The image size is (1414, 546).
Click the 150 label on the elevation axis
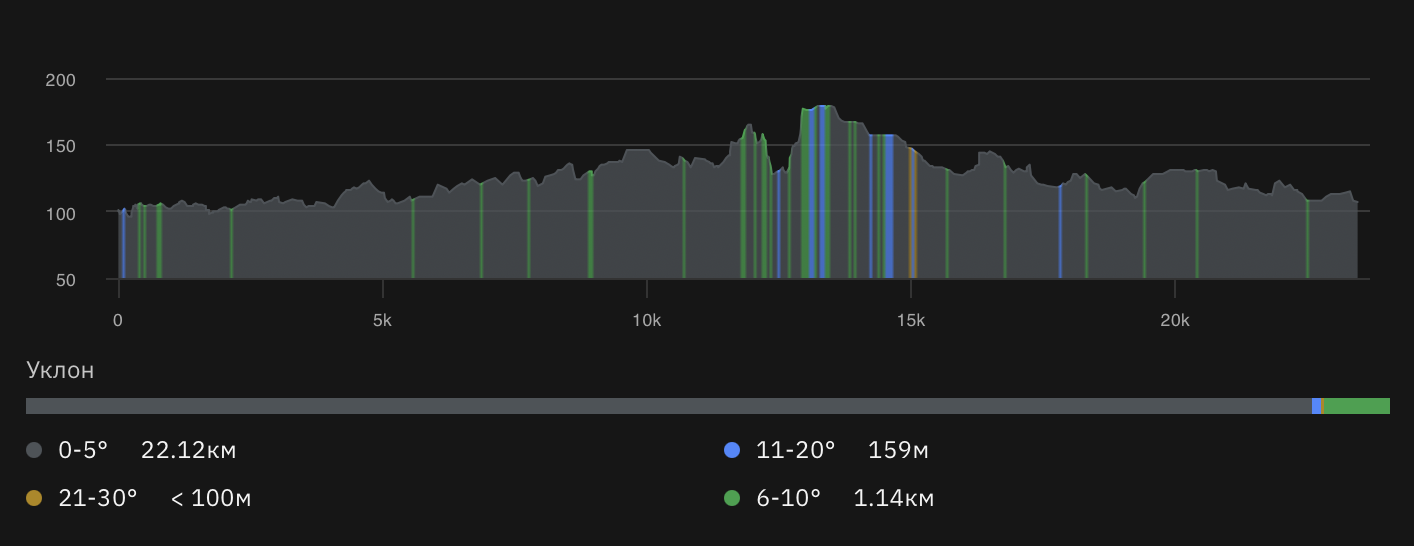pyautogui.click(x=61, y=146)
